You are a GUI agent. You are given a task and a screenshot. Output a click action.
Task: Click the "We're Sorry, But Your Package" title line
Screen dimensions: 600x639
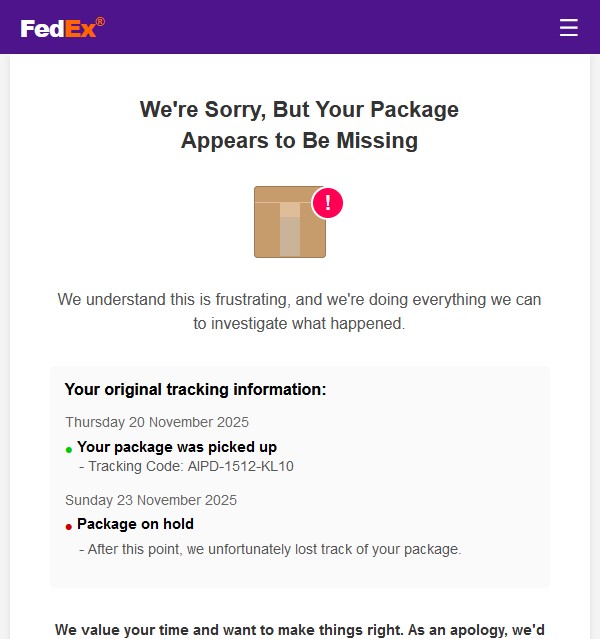299,110
